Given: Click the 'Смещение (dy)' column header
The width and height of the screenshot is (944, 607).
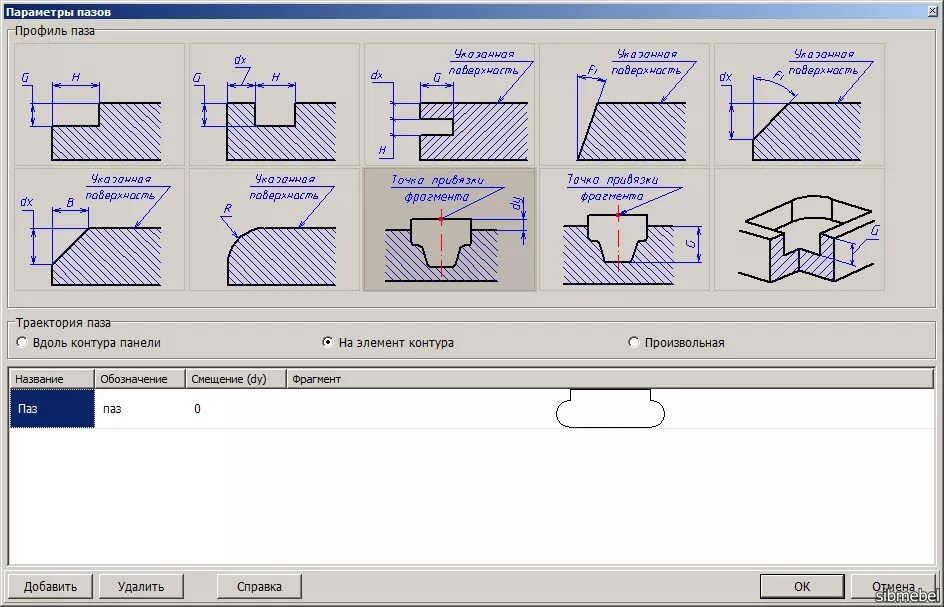Looking at the screenshot, I should click(235, 379).
